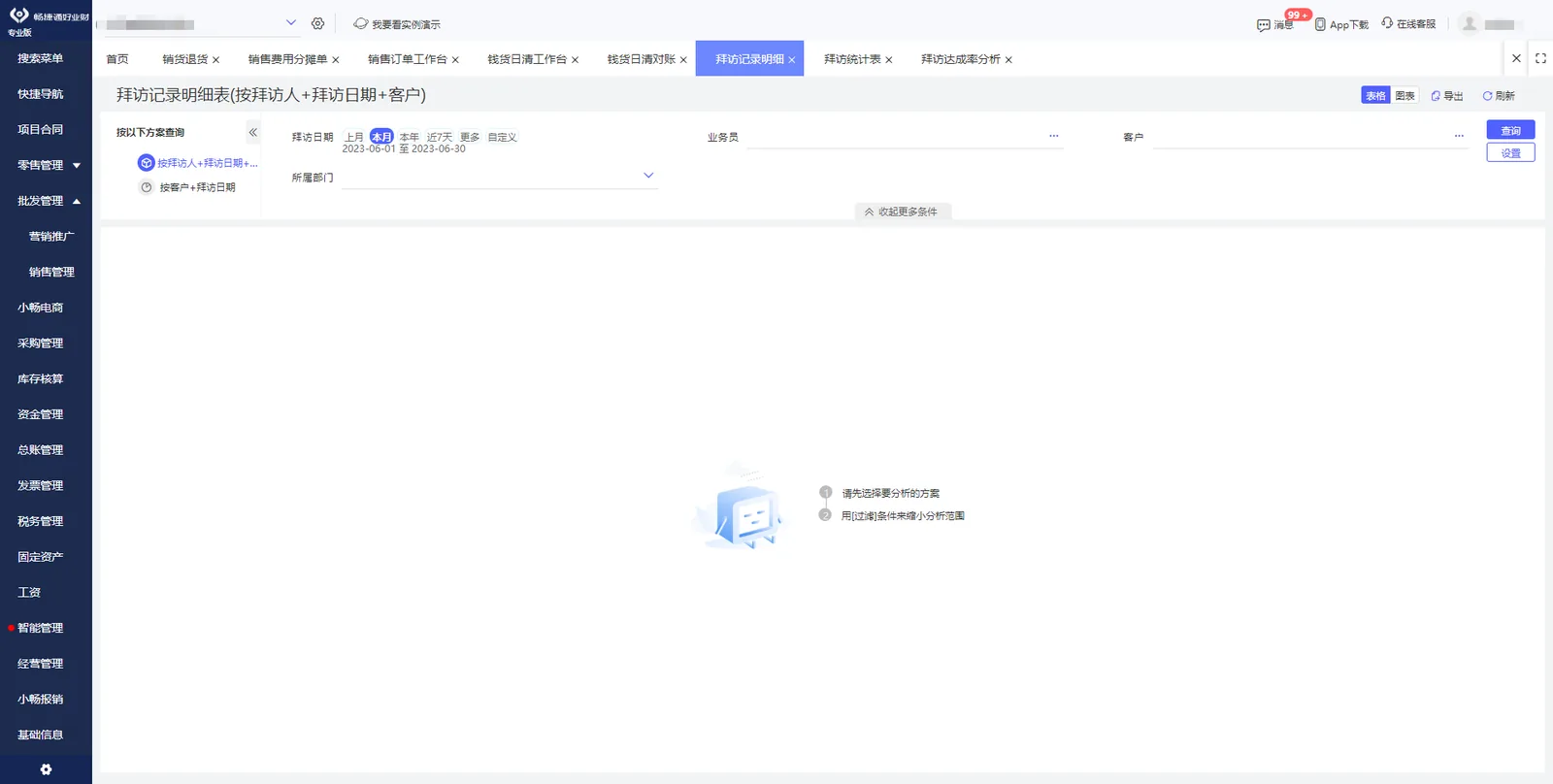Collapse the query scheme panel
This screenshot has width=1553, height=784.
point(252,132)
